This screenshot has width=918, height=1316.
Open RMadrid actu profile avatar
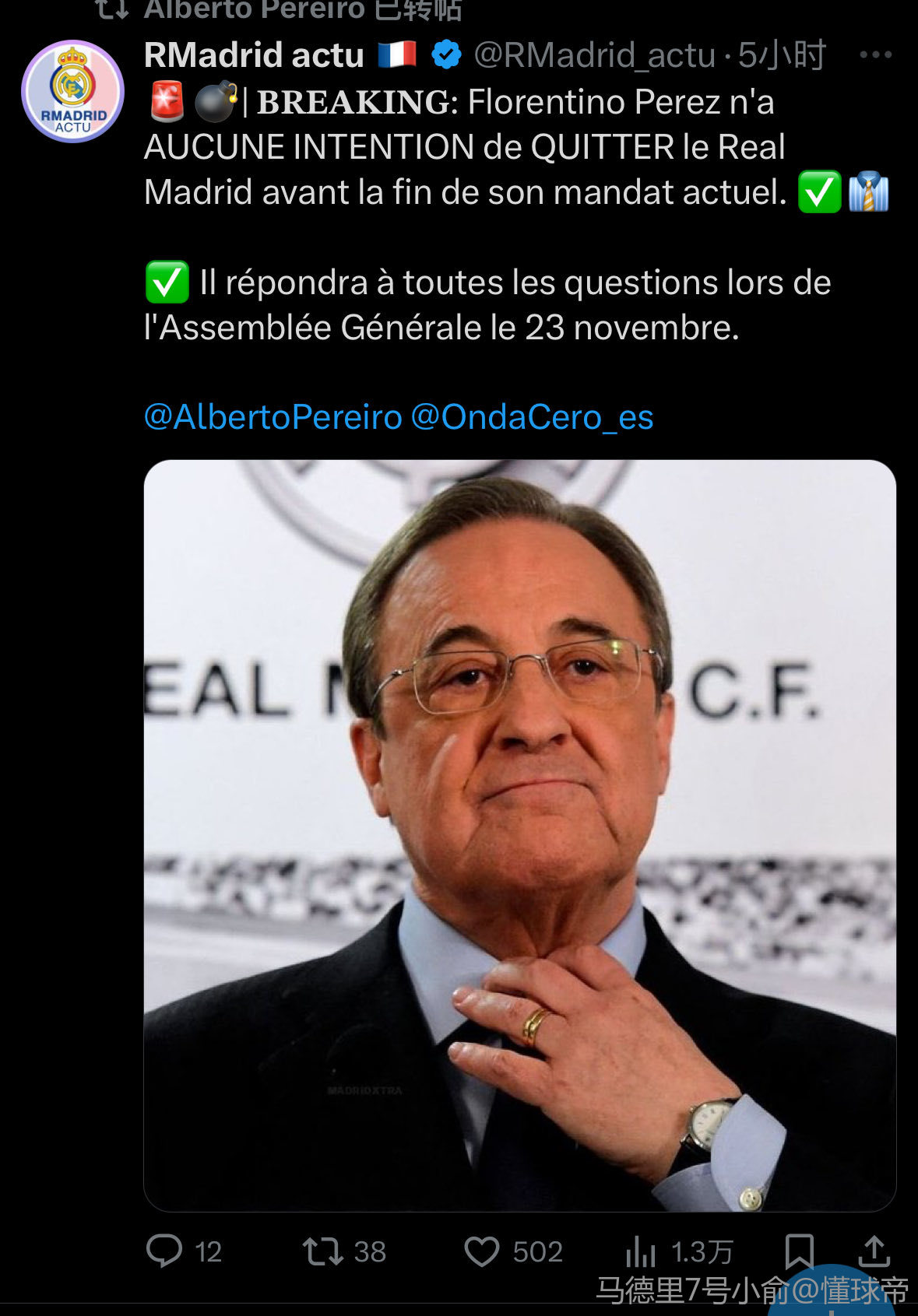click(x=72, y=91)
